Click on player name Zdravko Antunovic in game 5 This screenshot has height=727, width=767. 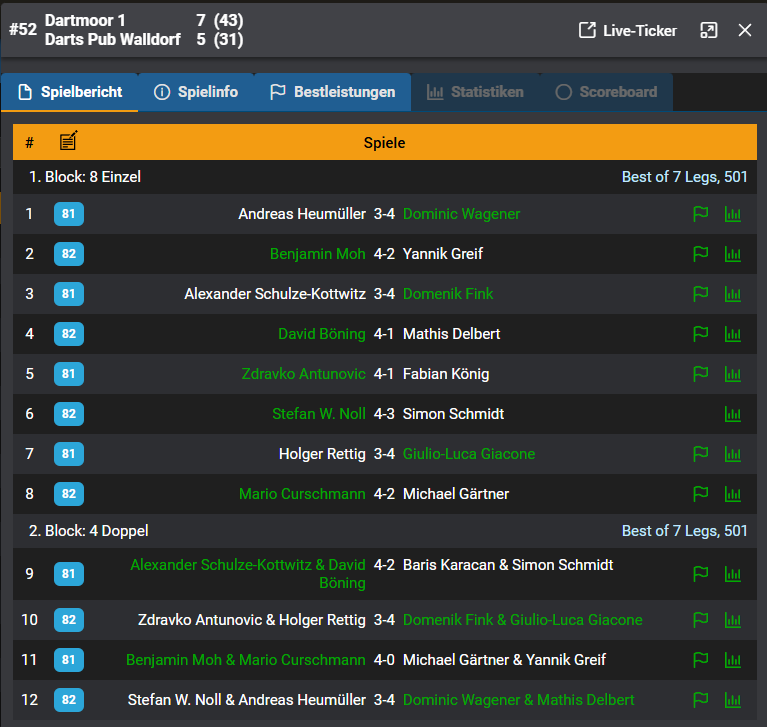point(303,374)
